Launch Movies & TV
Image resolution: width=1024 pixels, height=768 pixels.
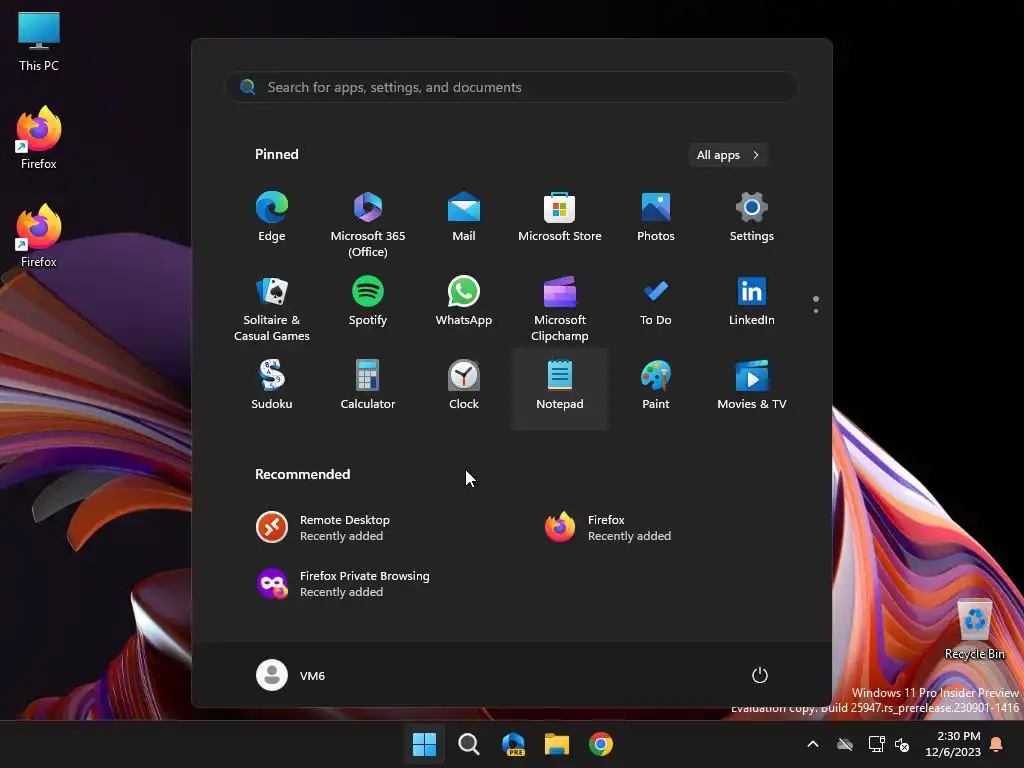point(752,385)
